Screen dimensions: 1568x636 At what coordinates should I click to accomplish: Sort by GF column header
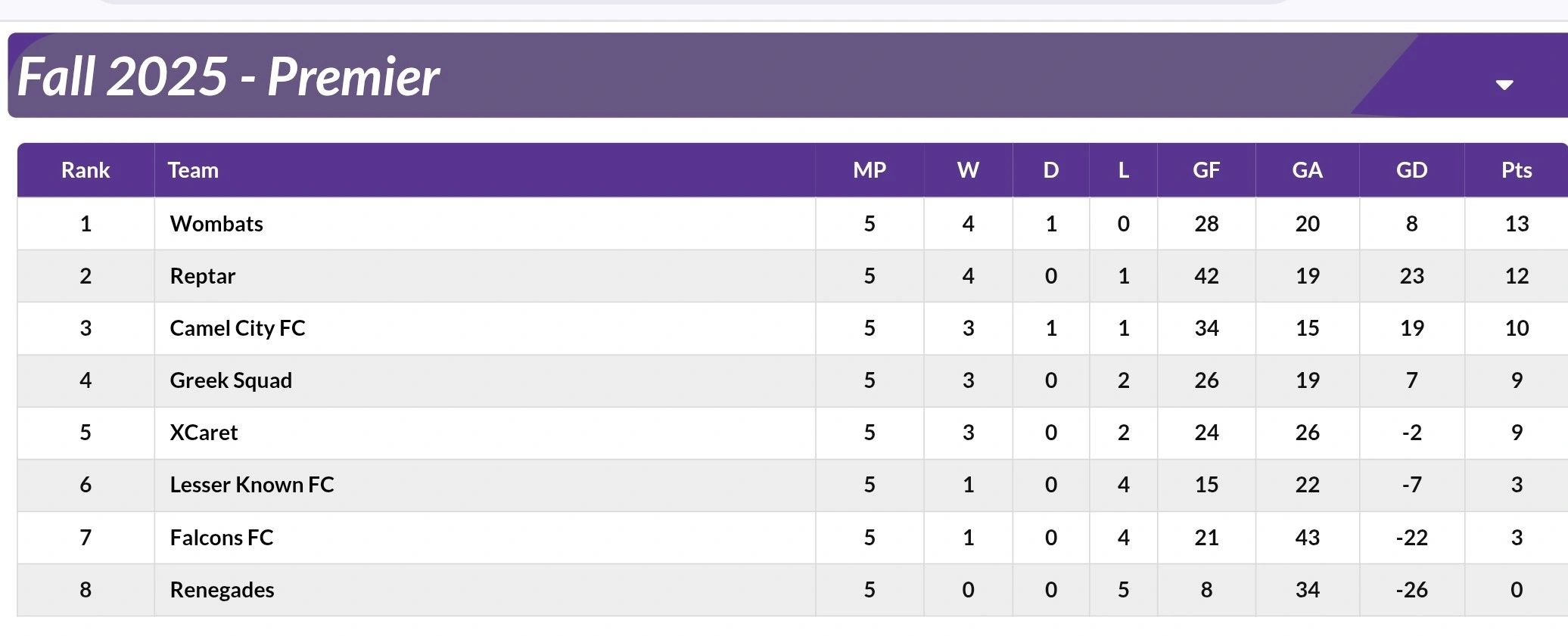pyautogui.click(x=1206, y=170)
